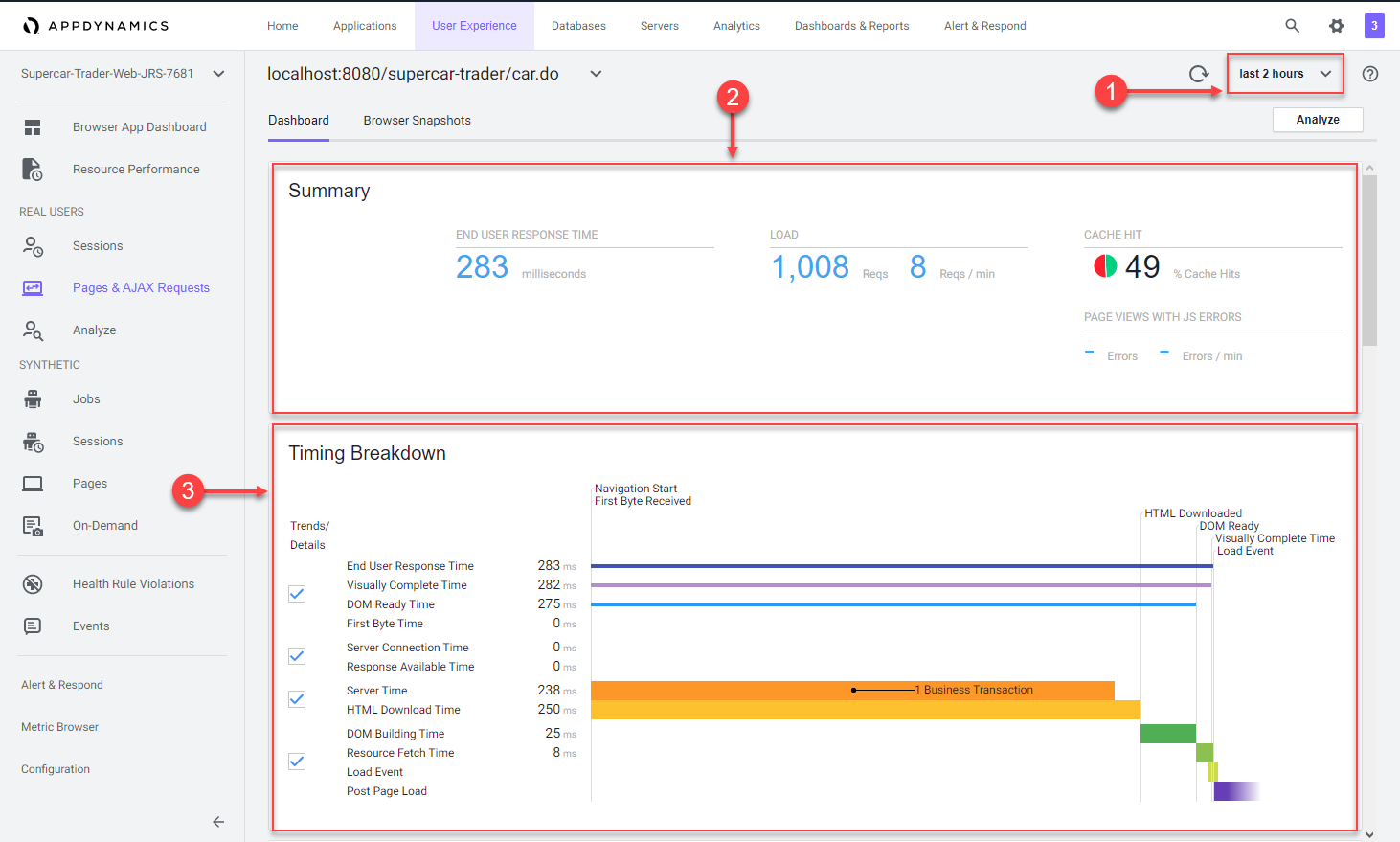Toggle End User Response Time trends checkbox
The height and width of the screenshot is (842, 1400).
tap(297, 594)
